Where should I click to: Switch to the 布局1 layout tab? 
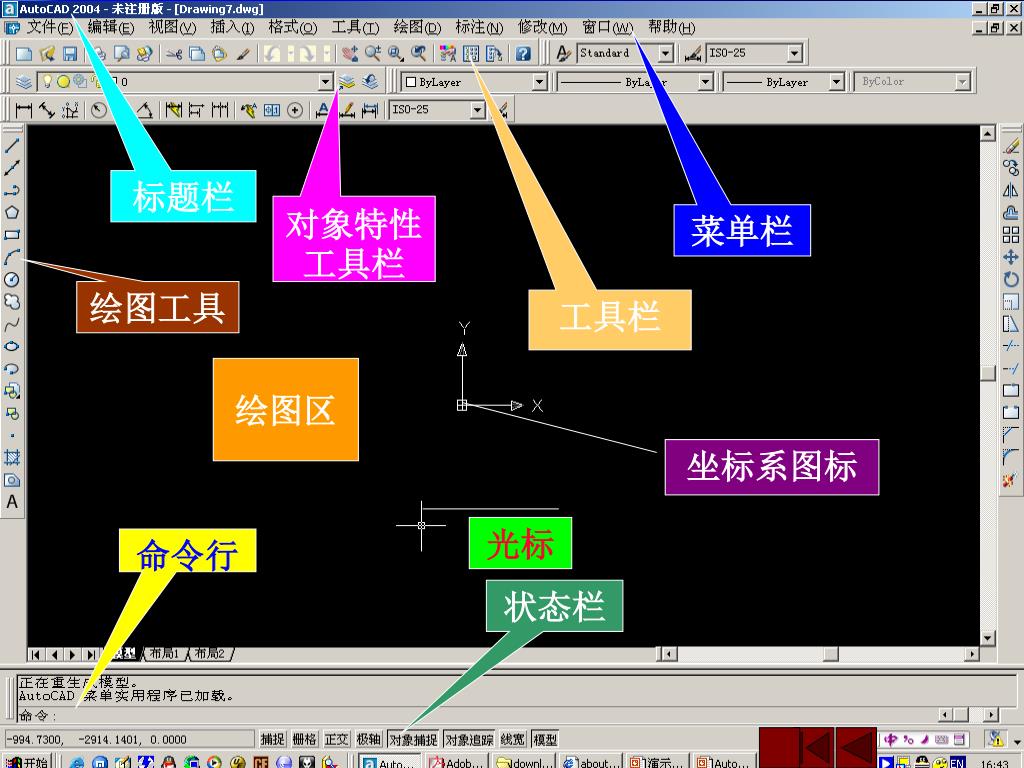(x=164, y=653)
